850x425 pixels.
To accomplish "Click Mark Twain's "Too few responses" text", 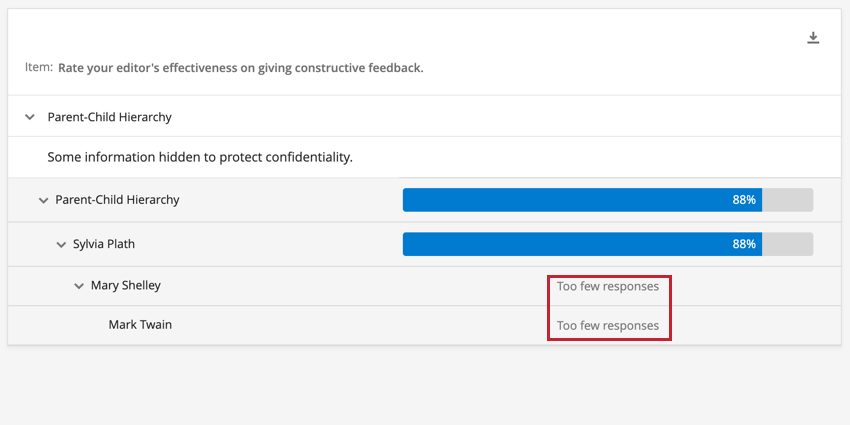I will (608, 325).
